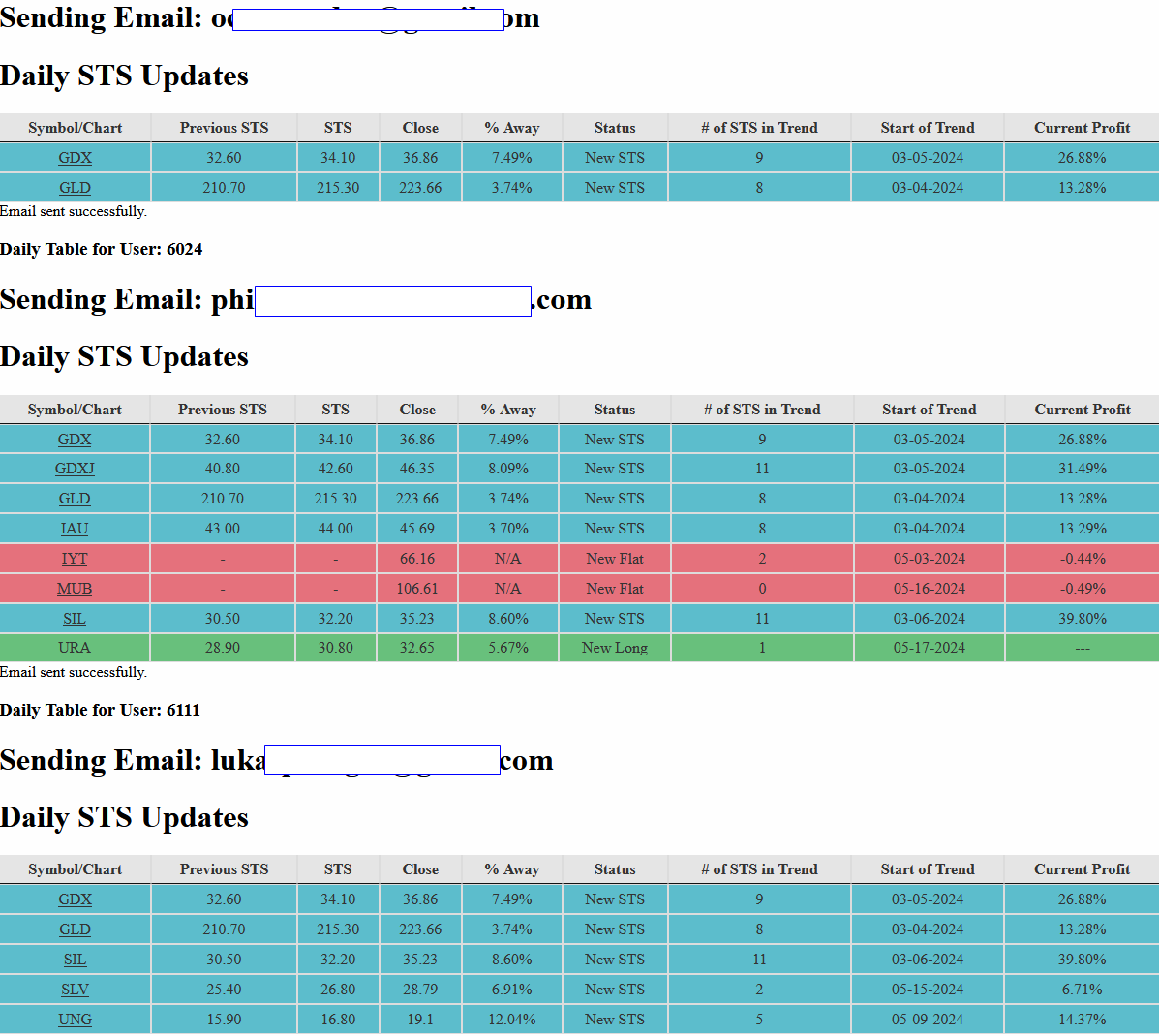Click the redacted email box after 'phi'

click(392, 301)
